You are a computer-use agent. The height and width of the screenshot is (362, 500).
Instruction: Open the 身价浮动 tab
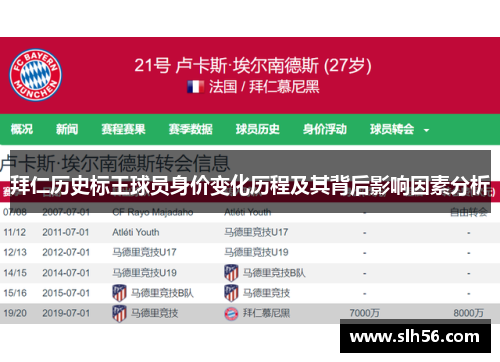point(325,129)
